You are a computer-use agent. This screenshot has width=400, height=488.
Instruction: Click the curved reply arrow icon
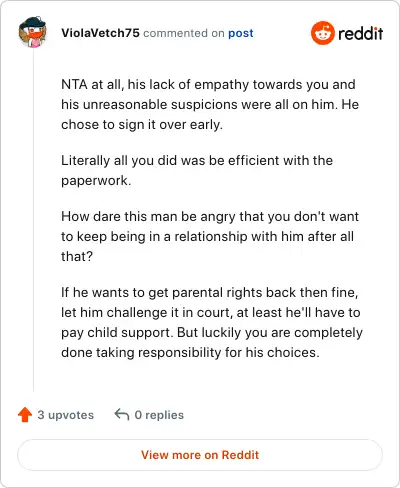122,415
